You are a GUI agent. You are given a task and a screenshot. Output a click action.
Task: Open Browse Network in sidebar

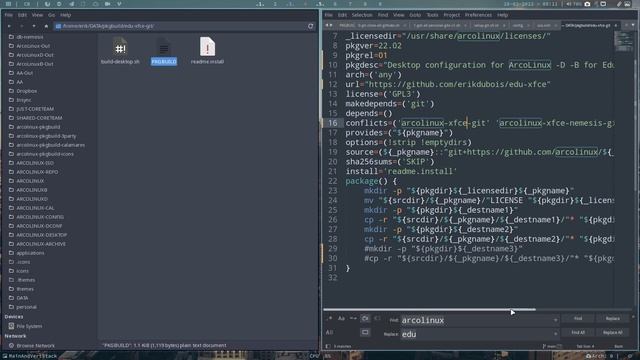pos(36,346)
